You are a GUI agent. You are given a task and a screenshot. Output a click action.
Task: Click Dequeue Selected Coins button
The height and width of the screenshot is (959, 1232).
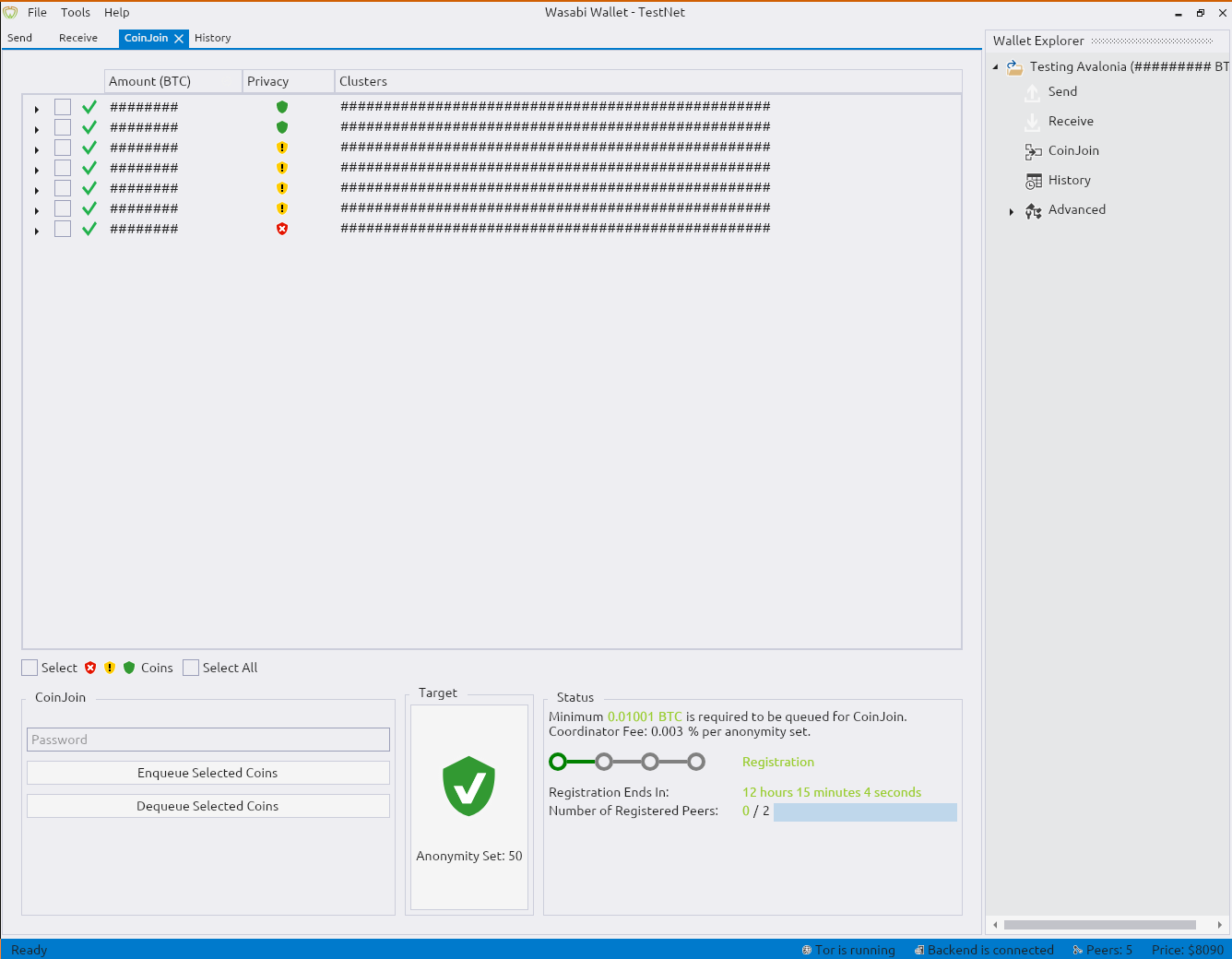tap(207, 806)
